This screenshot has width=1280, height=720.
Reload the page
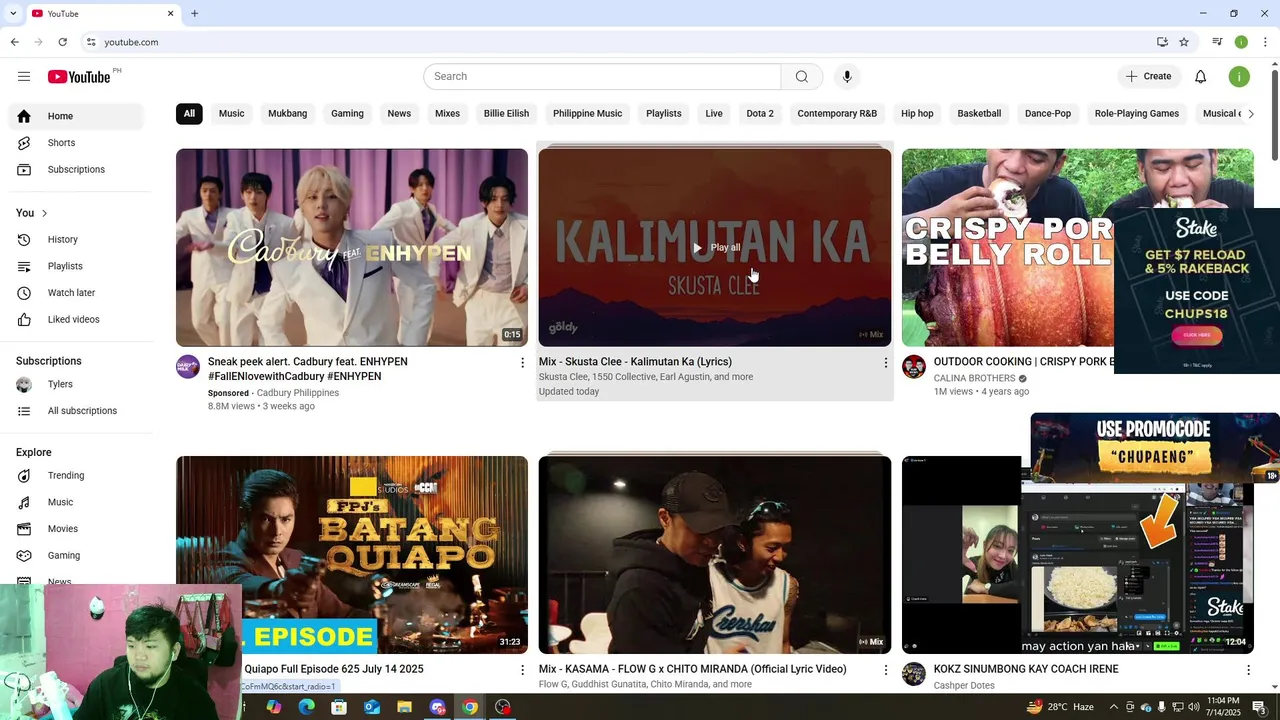tap(62, 42)
